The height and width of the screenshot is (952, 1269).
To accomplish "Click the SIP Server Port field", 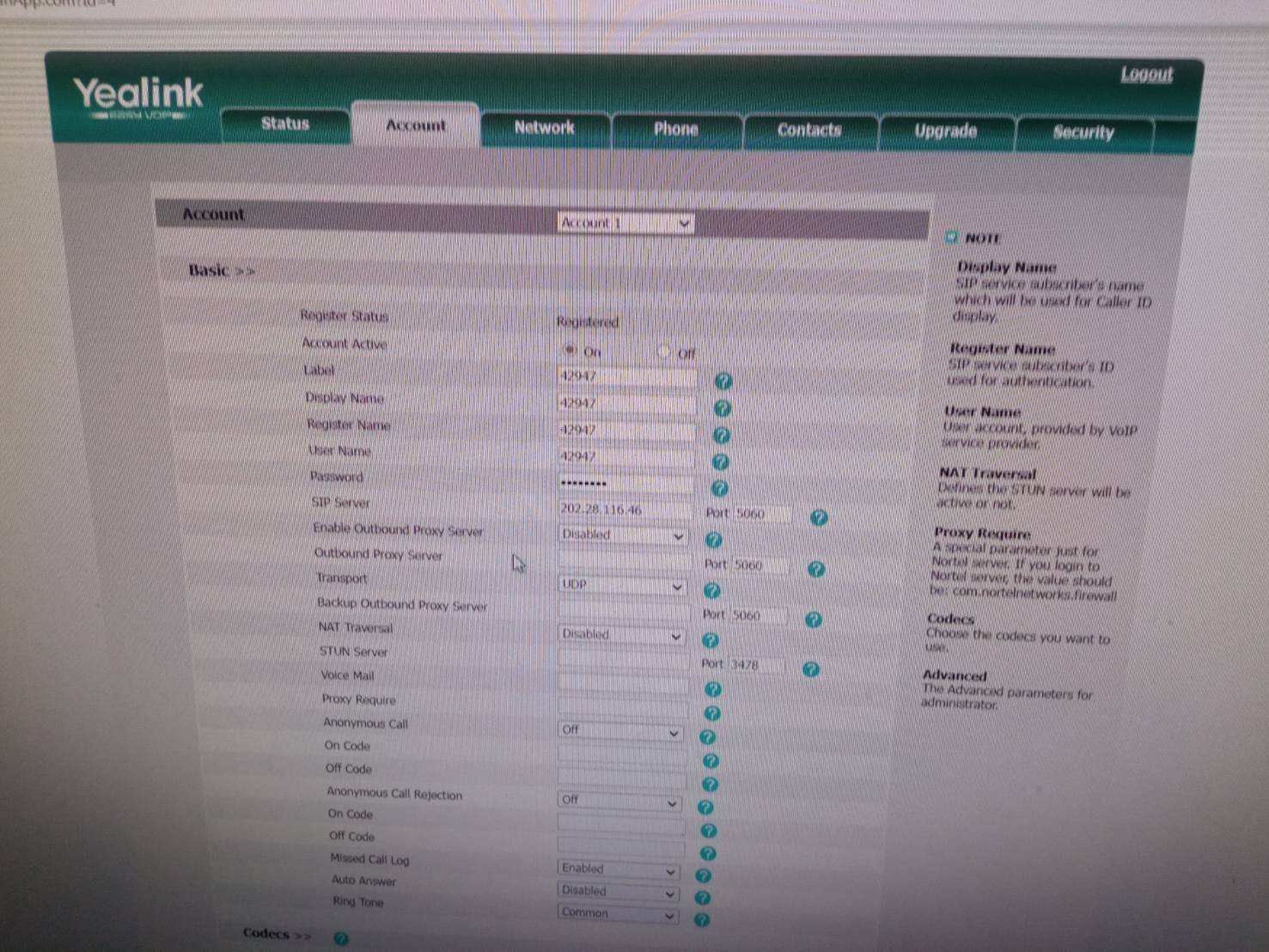I will coord(764,514).
